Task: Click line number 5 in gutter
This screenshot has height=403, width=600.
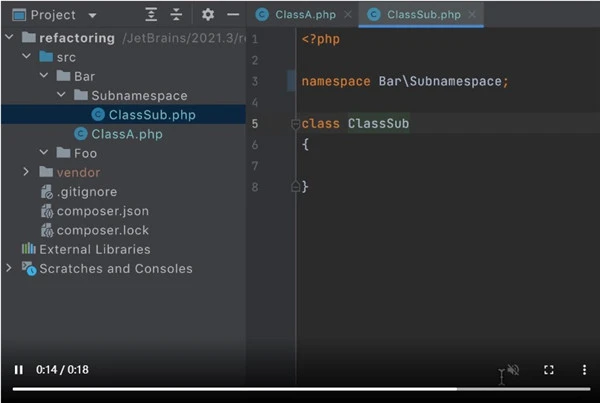Action: pos(255,124)
